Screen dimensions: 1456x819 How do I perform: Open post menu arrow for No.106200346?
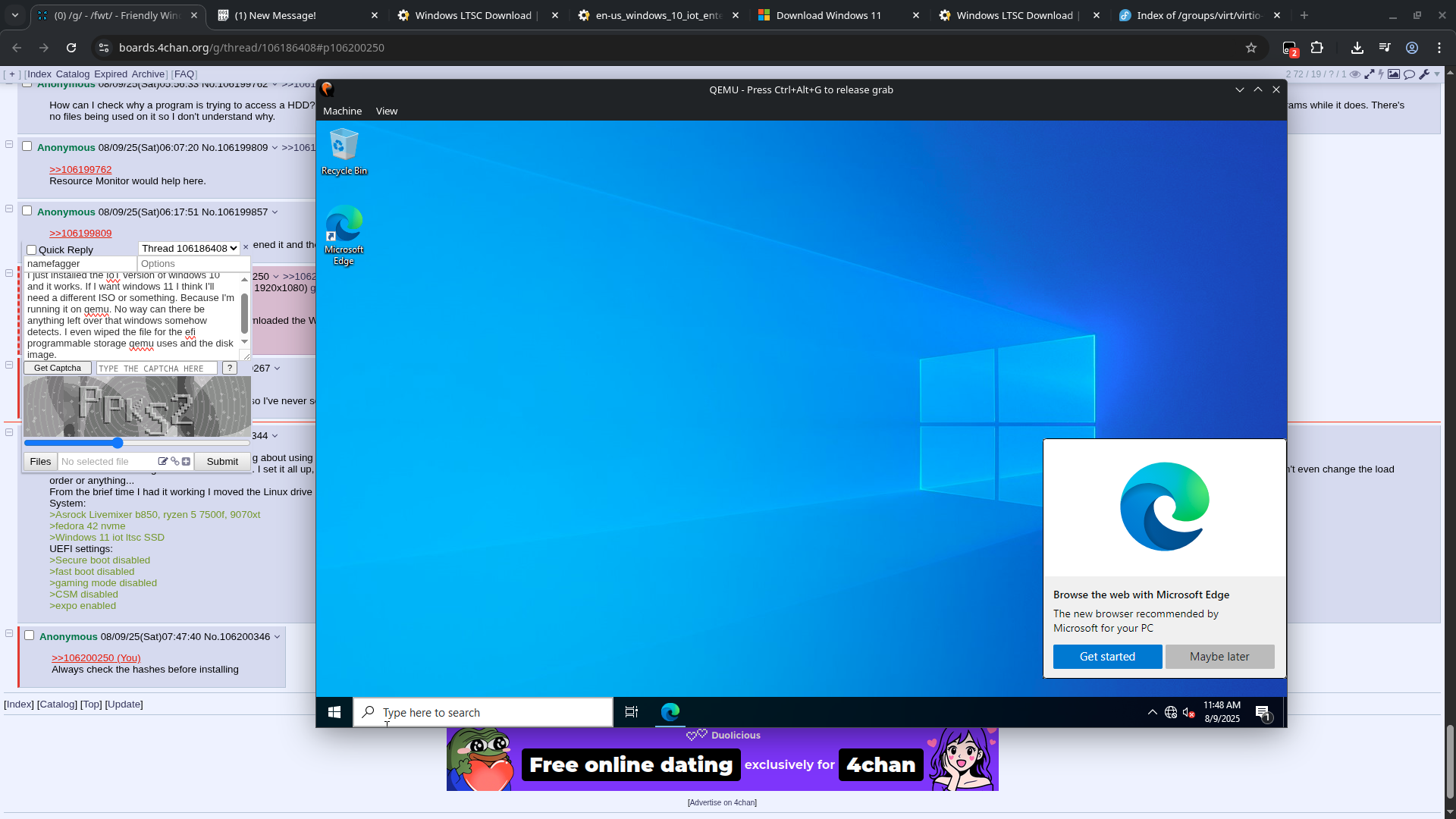coord(277,637)
